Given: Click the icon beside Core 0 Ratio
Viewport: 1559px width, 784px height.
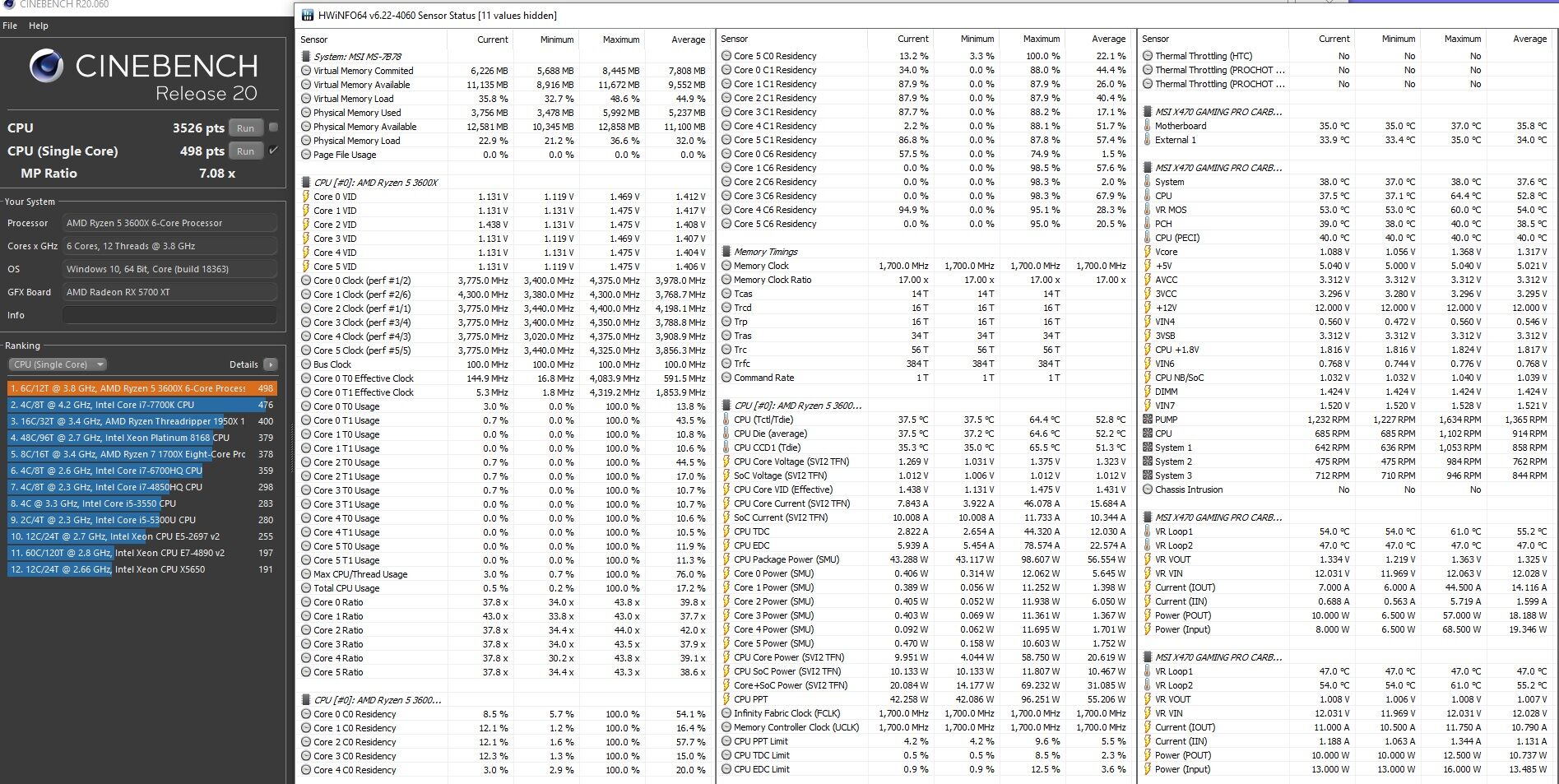Looking at the screenshot, I should click(x=306, y=602).
